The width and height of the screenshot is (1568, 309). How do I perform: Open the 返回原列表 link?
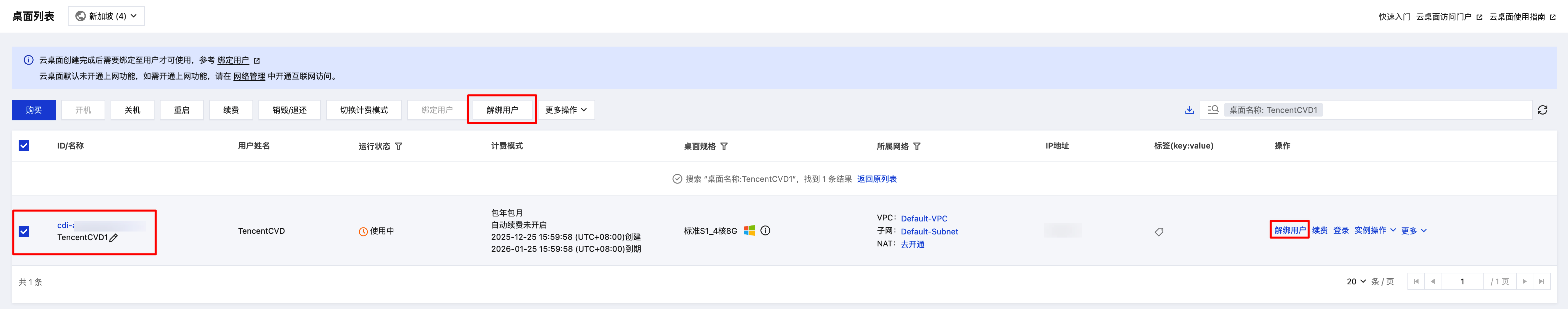click(x=877, y=179)
